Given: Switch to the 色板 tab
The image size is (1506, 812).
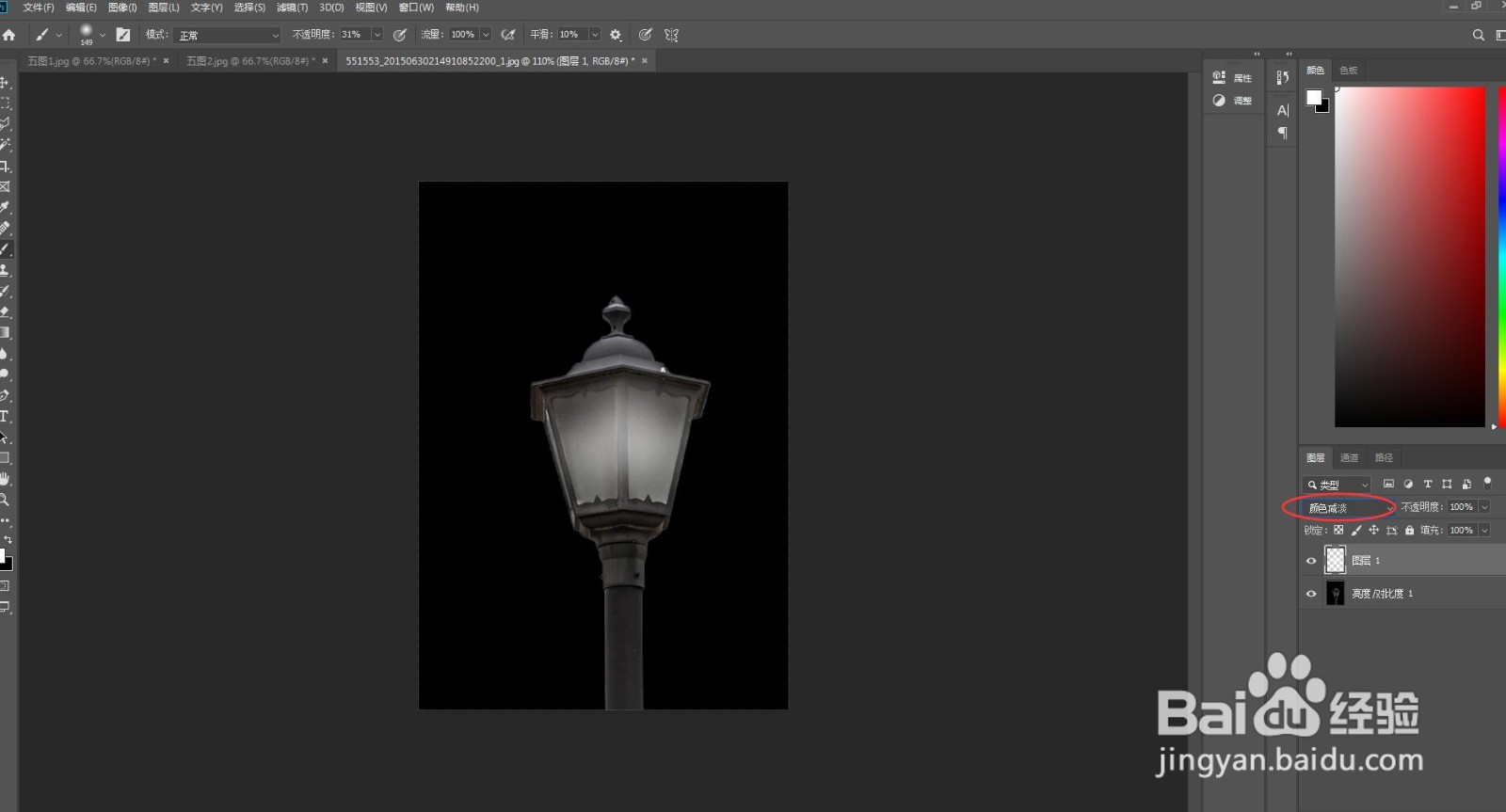Looking at the screenshot, I should point(1349,71).
